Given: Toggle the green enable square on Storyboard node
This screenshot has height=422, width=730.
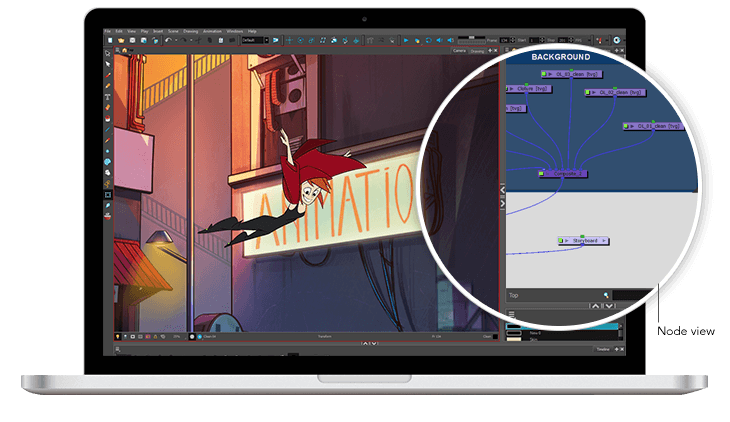Looking at the screenshot, I should pyautogui.click(x=561, y=241).
